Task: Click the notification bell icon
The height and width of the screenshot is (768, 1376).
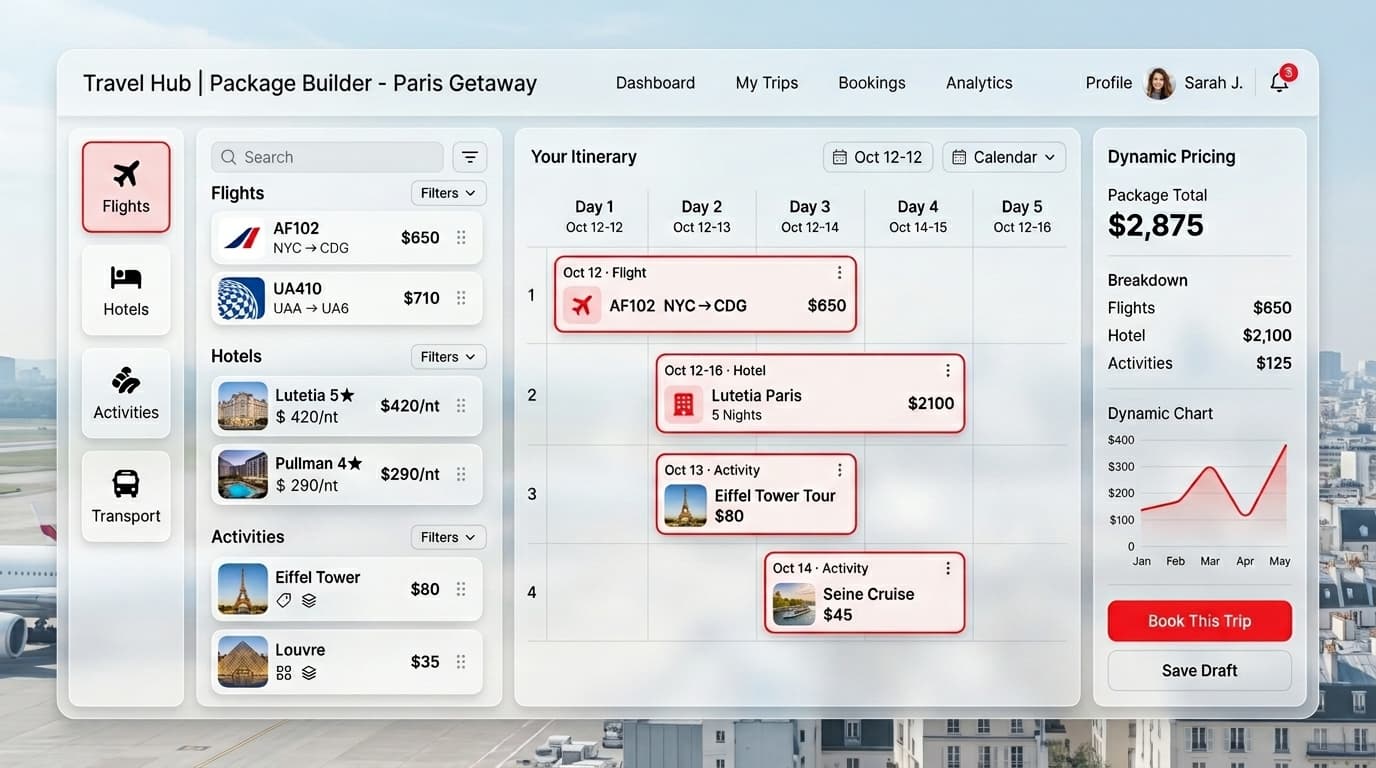Action: (x=1279, y=83)
